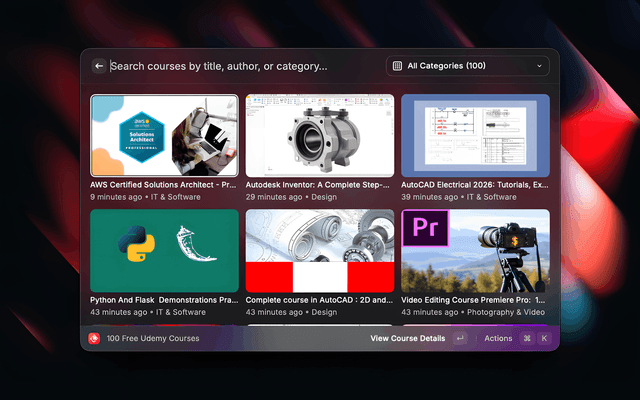This screenshot has height=400, width=640.
Task: Click the red Udemy extension icon
Action: [x=94, y=338]
